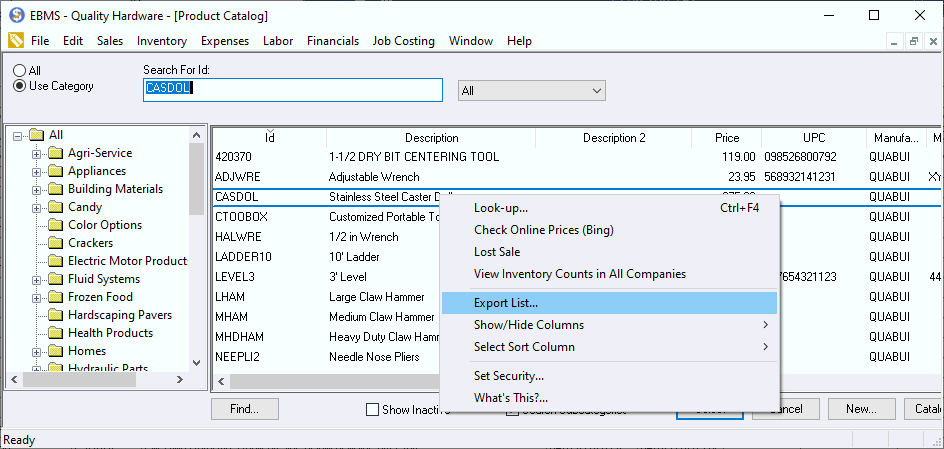
Task: Expand the Building Materials category
Action: [x=36, y=190]
